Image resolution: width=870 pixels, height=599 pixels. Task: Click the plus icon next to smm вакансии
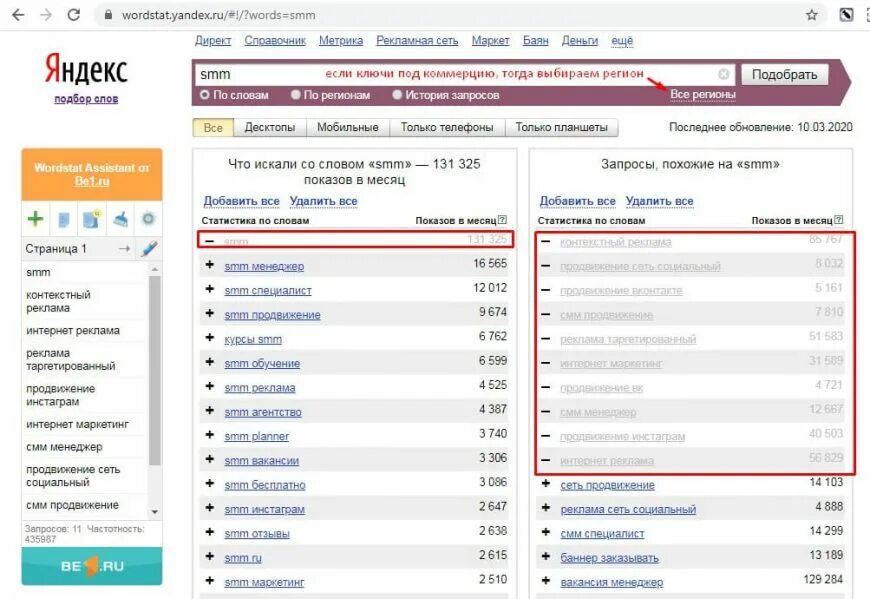pyautogui.click(x=210, y=460)
